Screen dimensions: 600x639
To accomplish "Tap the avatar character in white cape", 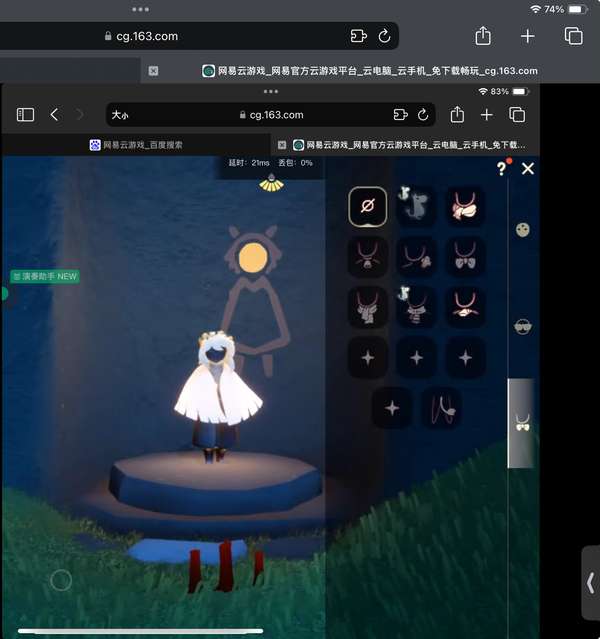I will click(x=218, y=397).
